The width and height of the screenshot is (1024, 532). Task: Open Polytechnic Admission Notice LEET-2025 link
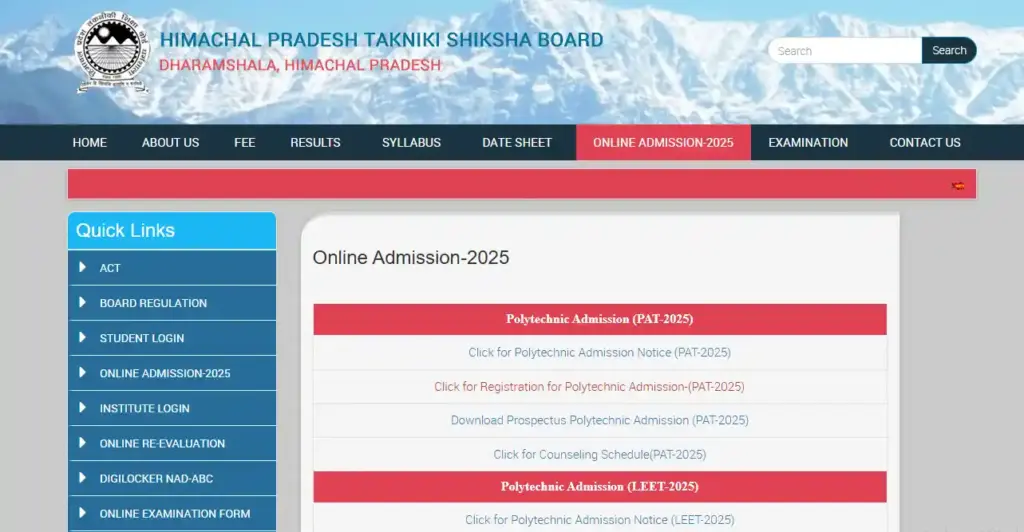(x=599, y=520)
